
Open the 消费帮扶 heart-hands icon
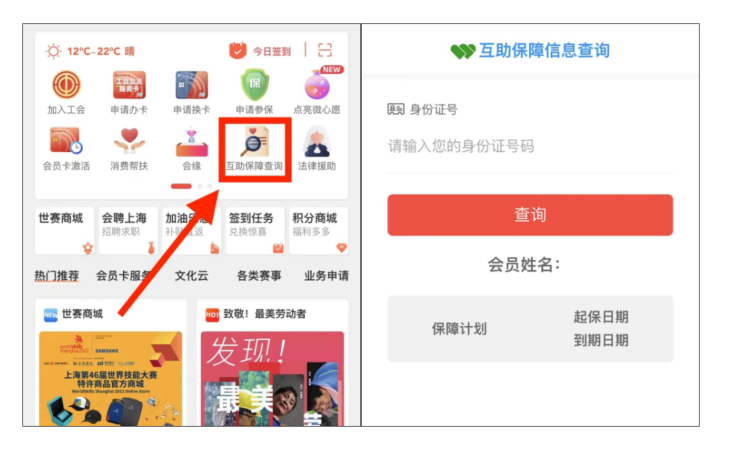129,141
